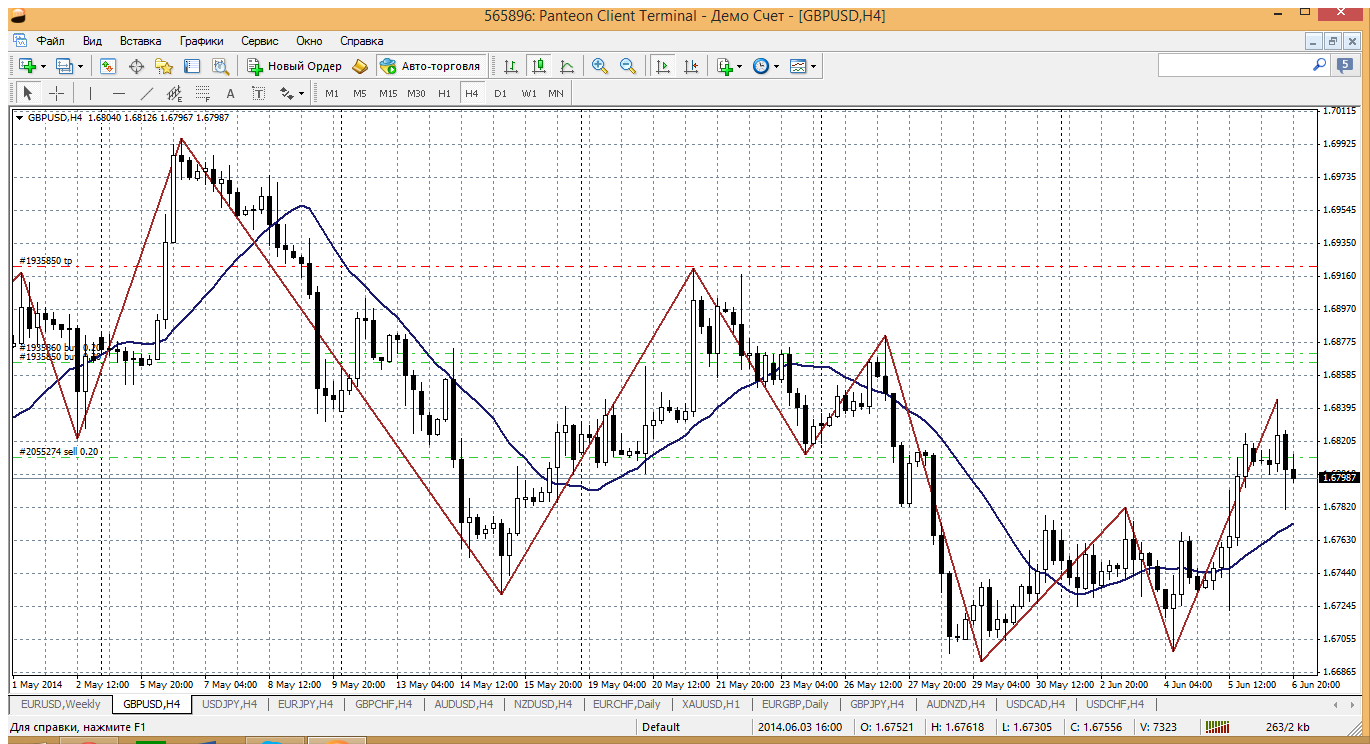Click the Zoom Out magnifier icon
Viewport: 1370px width, 744px height.
[x=628, y=66]
